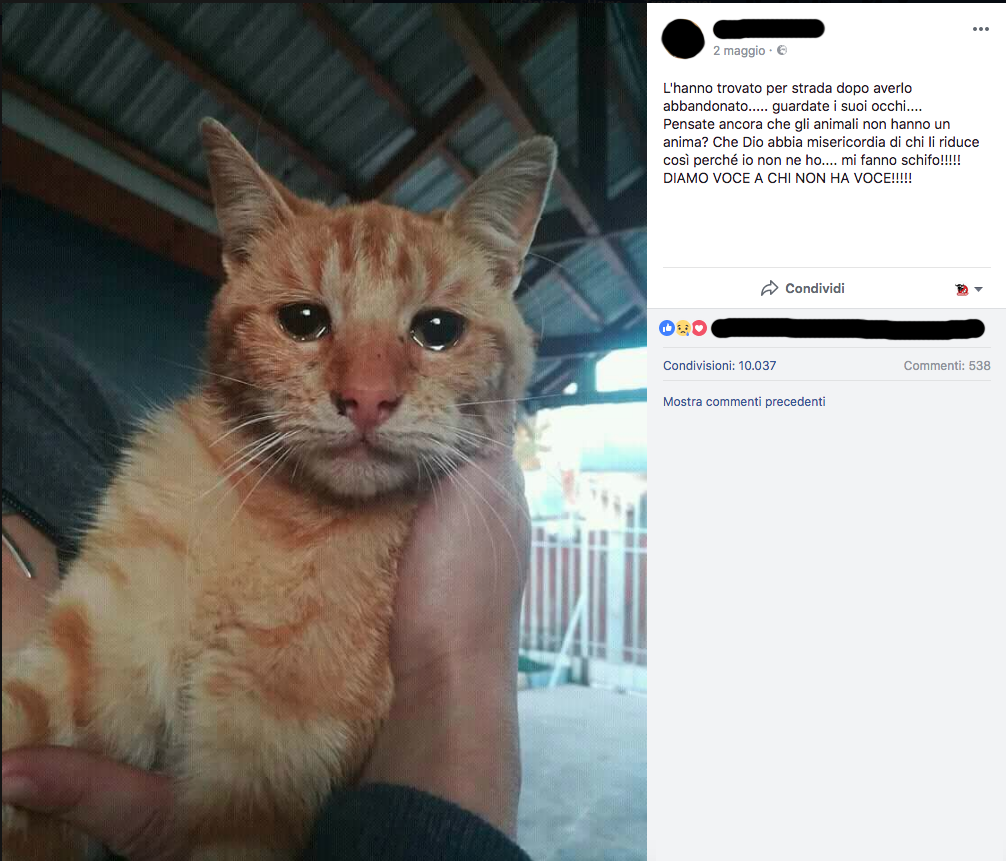
Task: Open the three-dot post options menu
Action: click(980, 30)
